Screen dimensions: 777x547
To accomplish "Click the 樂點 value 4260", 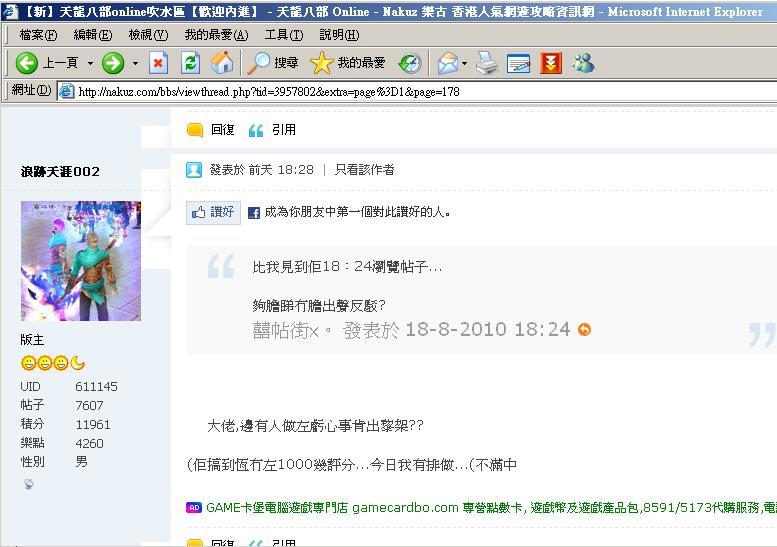I will coord(89,443).
